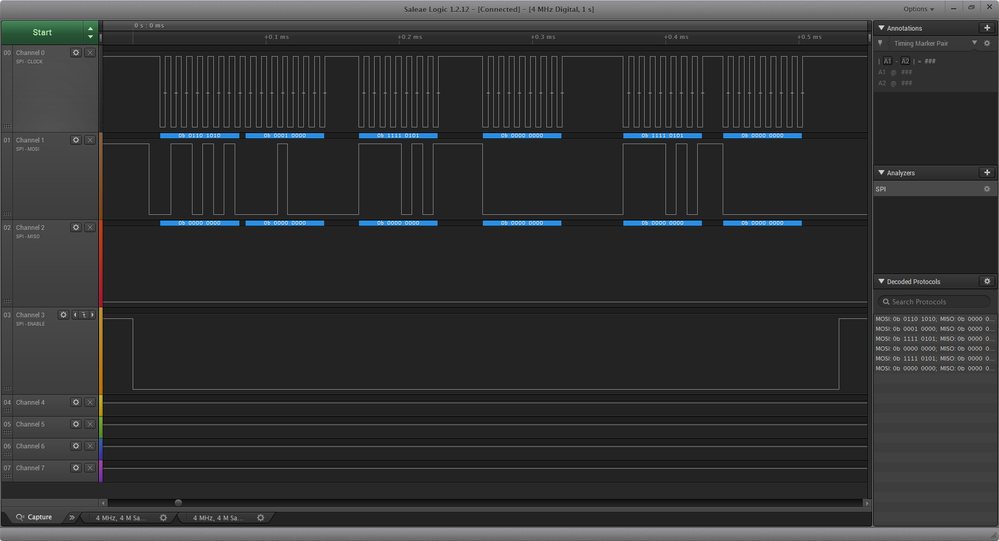Open Channel 7 settings gear

(76, 468)
